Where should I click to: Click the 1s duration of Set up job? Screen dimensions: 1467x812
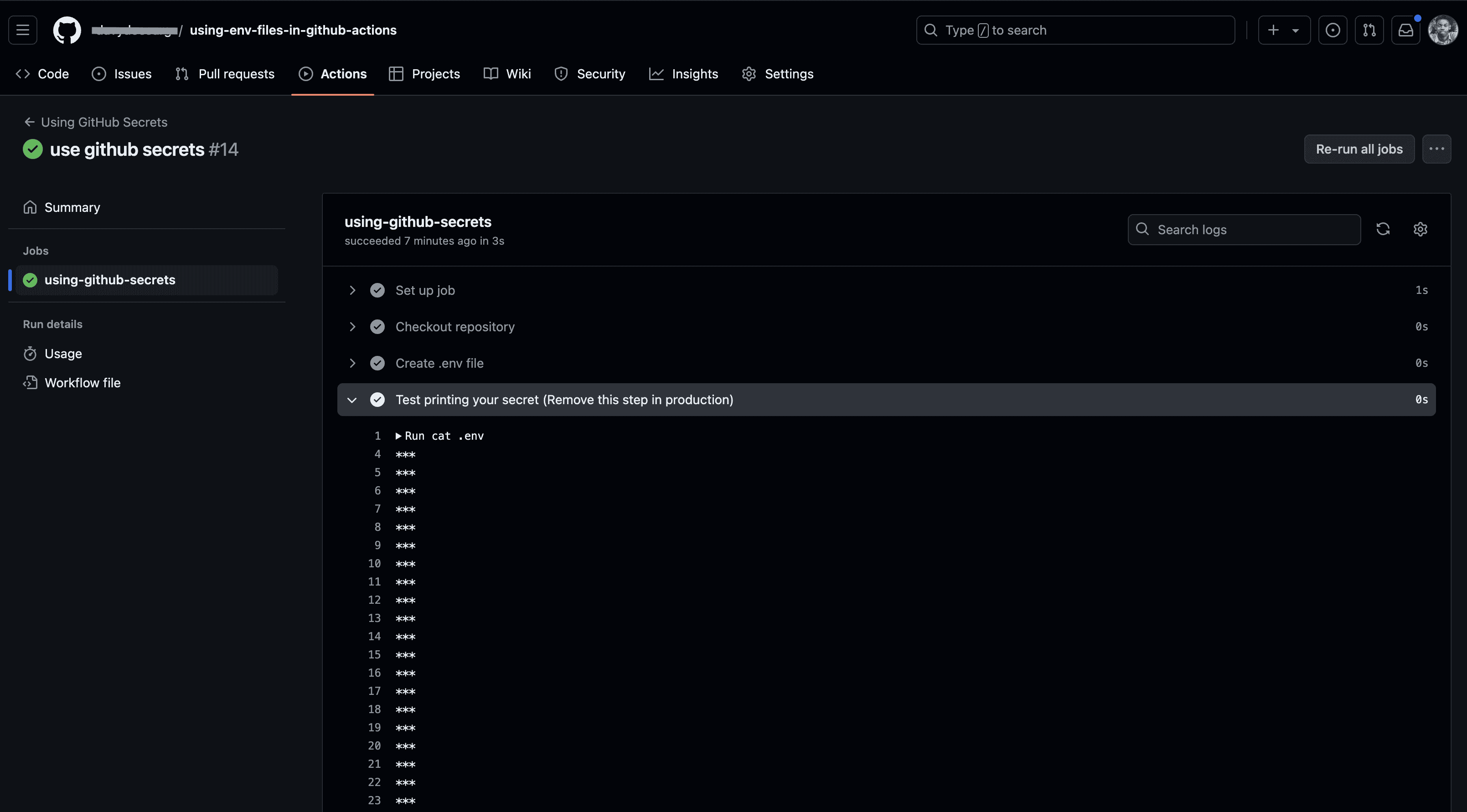pos(1421,290)
